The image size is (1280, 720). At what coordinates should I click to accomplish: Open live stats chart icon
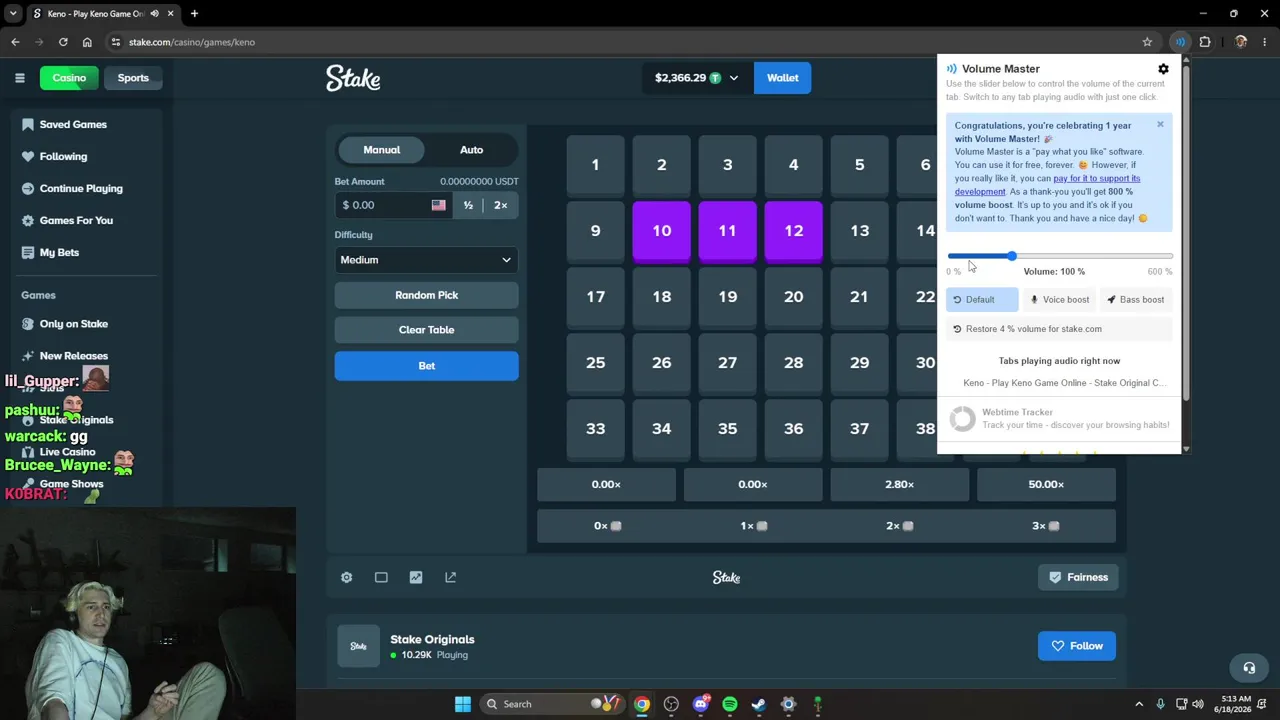pyautogui.click(x=416, y=577)
